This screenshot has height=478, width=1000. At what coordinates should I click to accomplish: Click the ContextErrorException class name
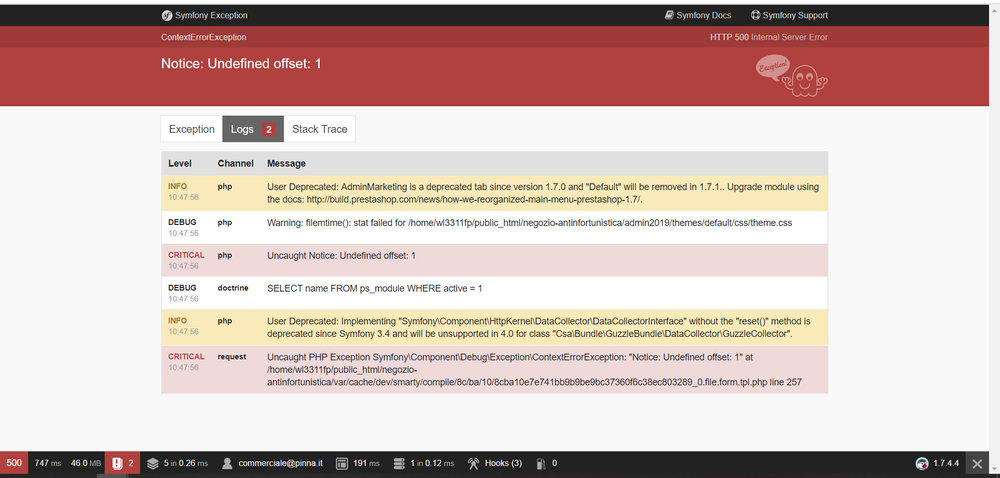point(203,38)
